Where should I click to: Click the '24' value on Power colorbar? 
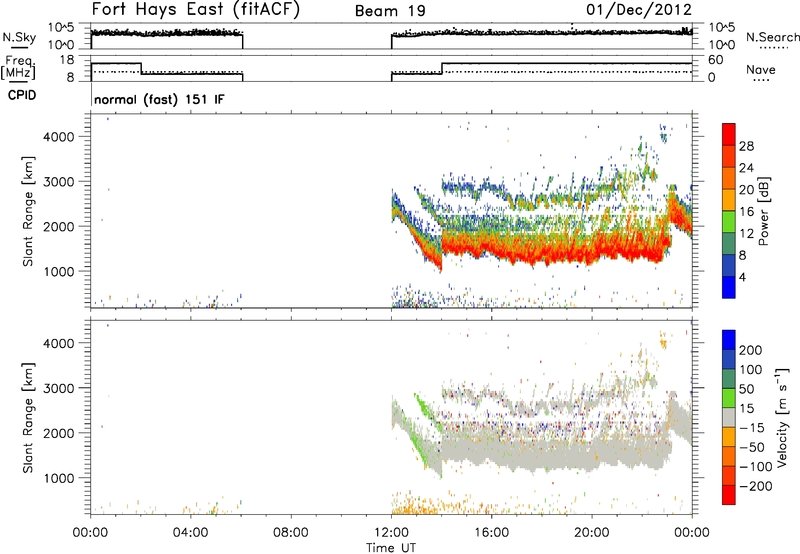746,168
